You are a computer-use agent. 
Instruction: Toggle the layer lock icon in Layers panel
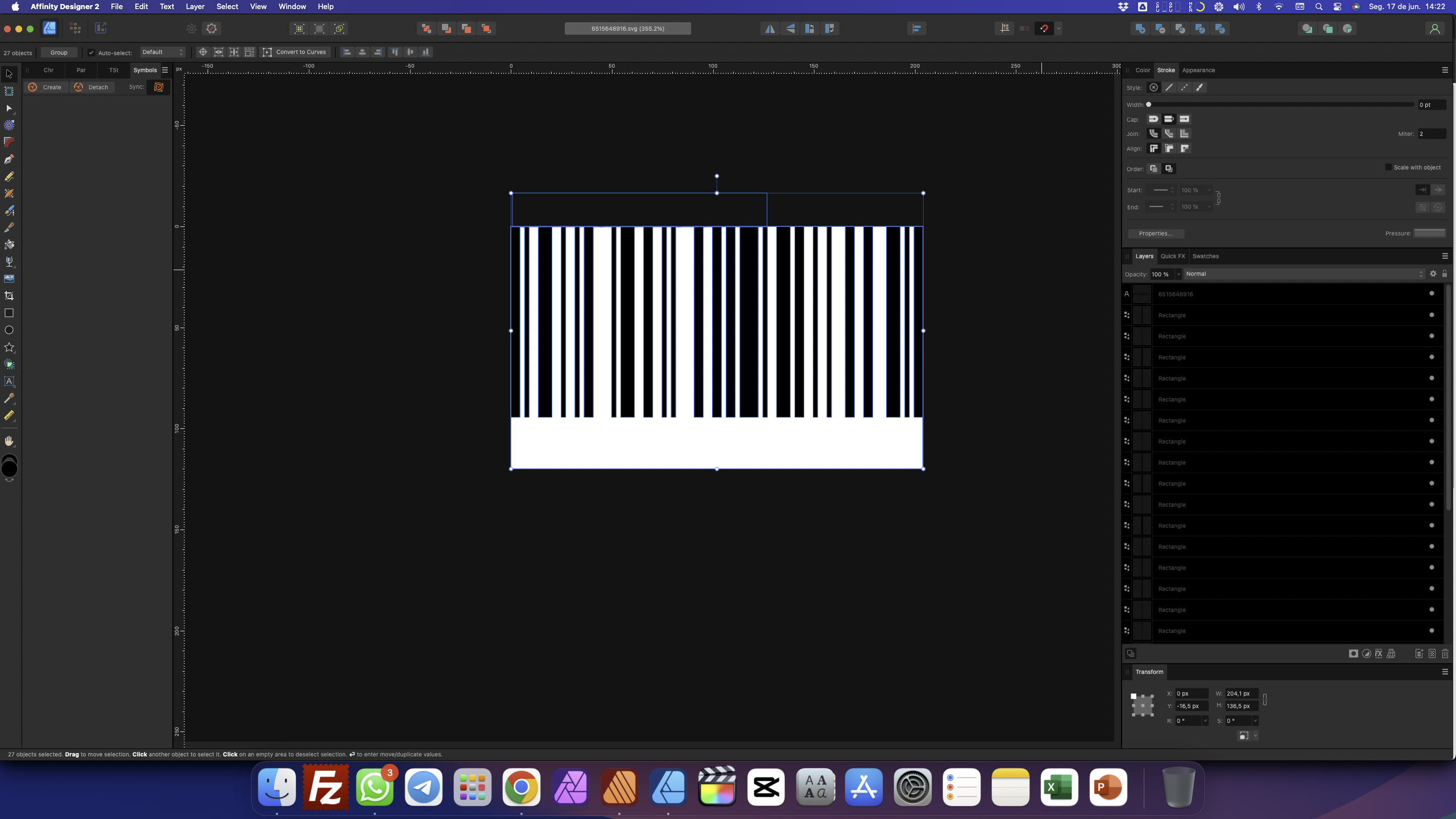1445,274
